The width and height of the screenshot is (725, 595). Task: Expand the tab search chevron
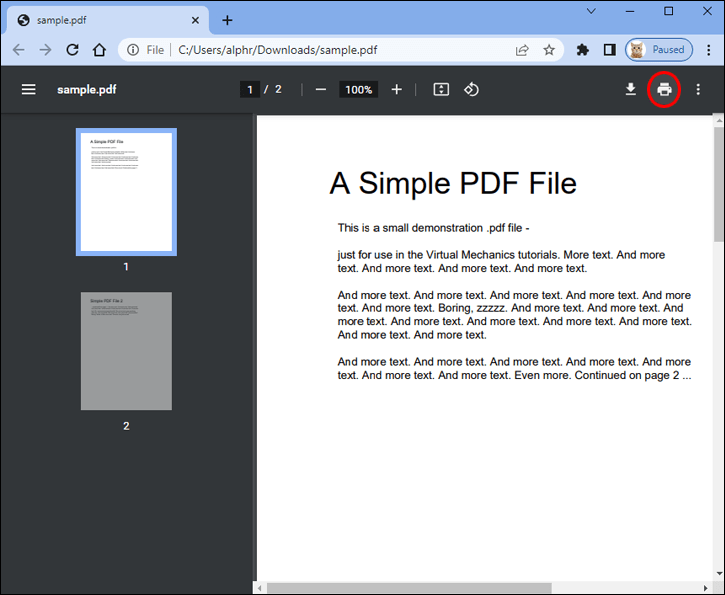tap(591, 11)
